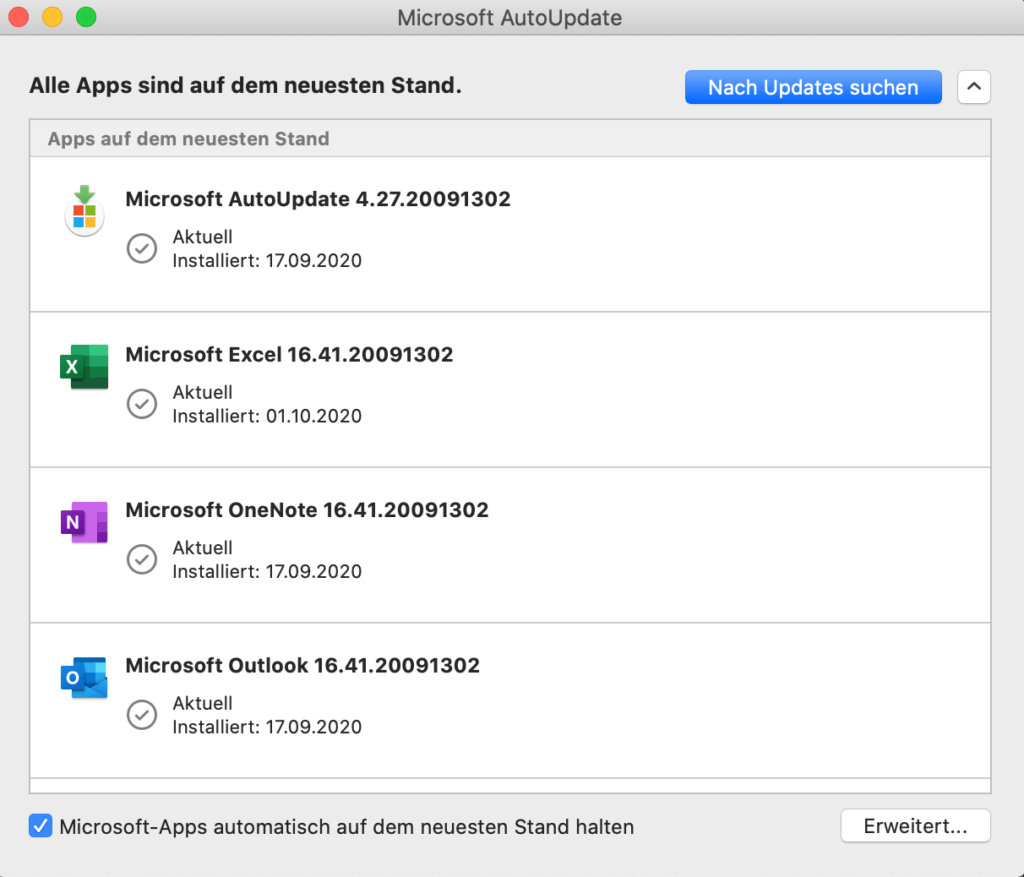Viewport: 1024px width, 877px height.
Task: Click the 'Apps auf dem neuesten Stand' header
Action: (x=187, y=139)
